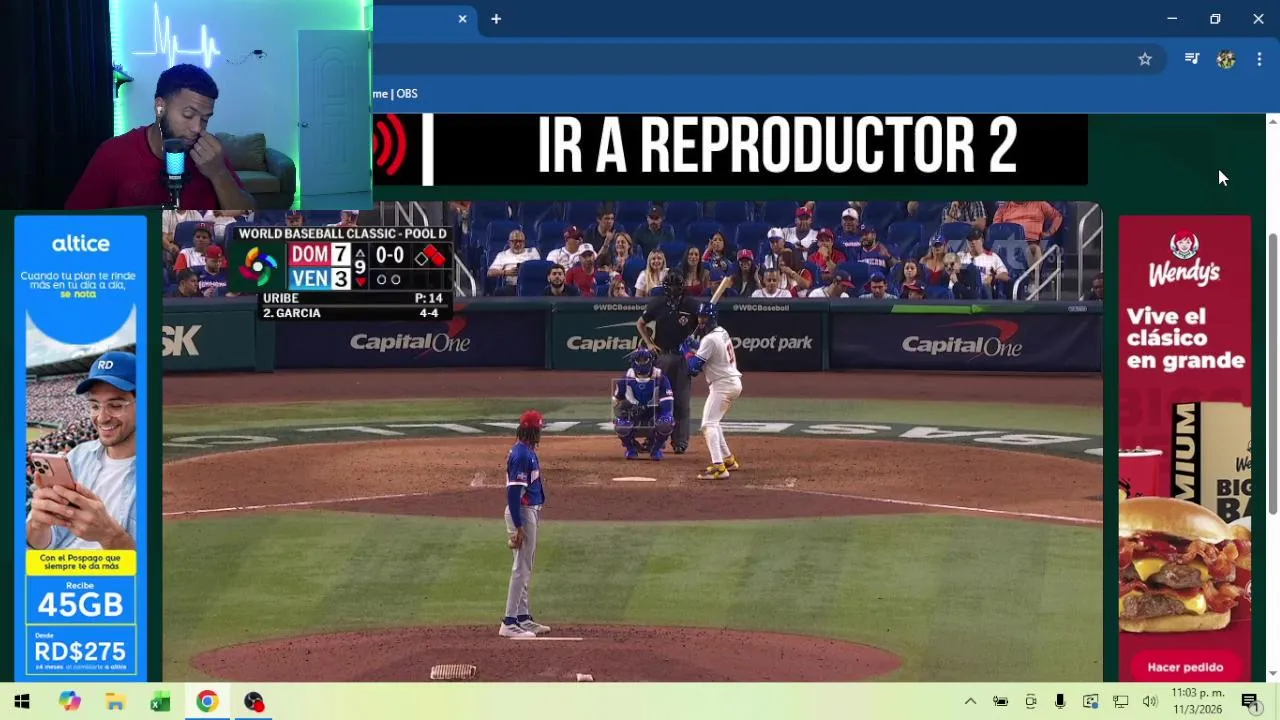
Task: Click the RD$275 price in Altice ad
Action: coord(81,652)
